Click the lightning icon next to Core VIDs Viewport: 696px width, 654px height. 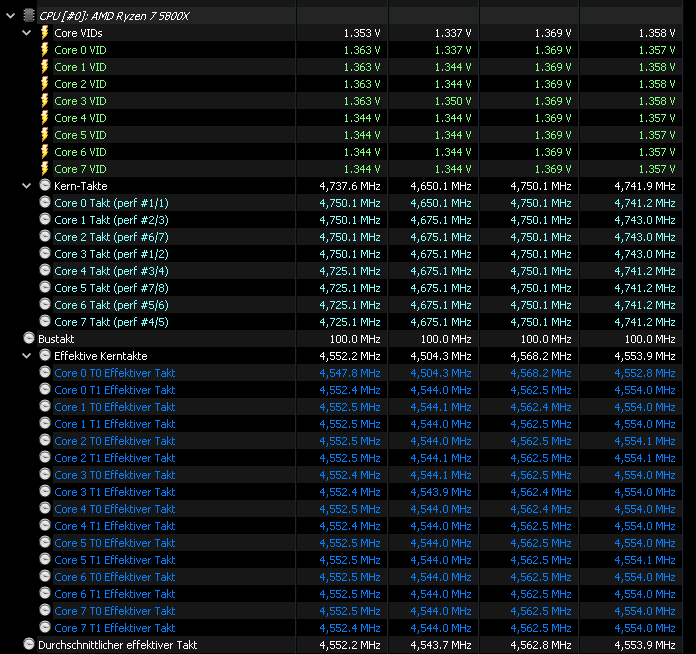click(44, 32)
